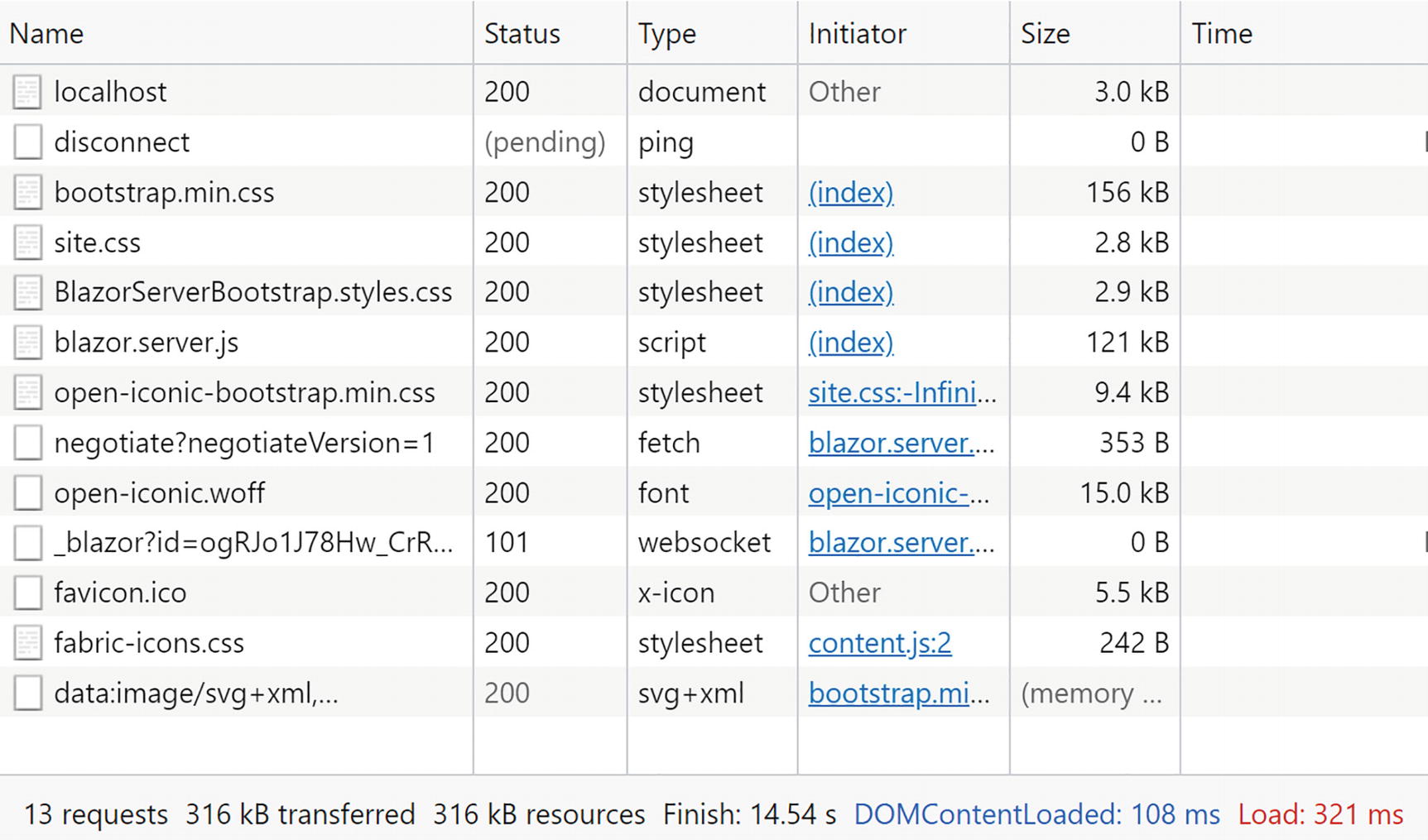Click the stylesheet icon next to fabric-icons.css
Image resolution: width=1428 pixels, height=840 pixels.
coord(27,643)
